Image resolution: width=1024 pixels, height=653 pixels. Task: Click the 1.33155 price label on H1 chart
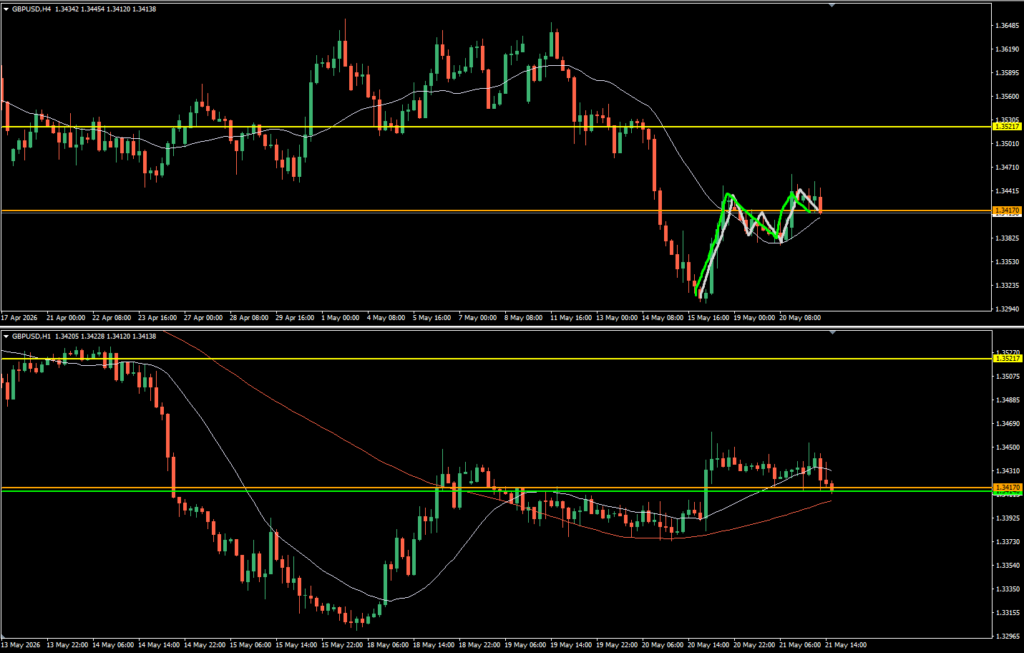(1007, 612)
